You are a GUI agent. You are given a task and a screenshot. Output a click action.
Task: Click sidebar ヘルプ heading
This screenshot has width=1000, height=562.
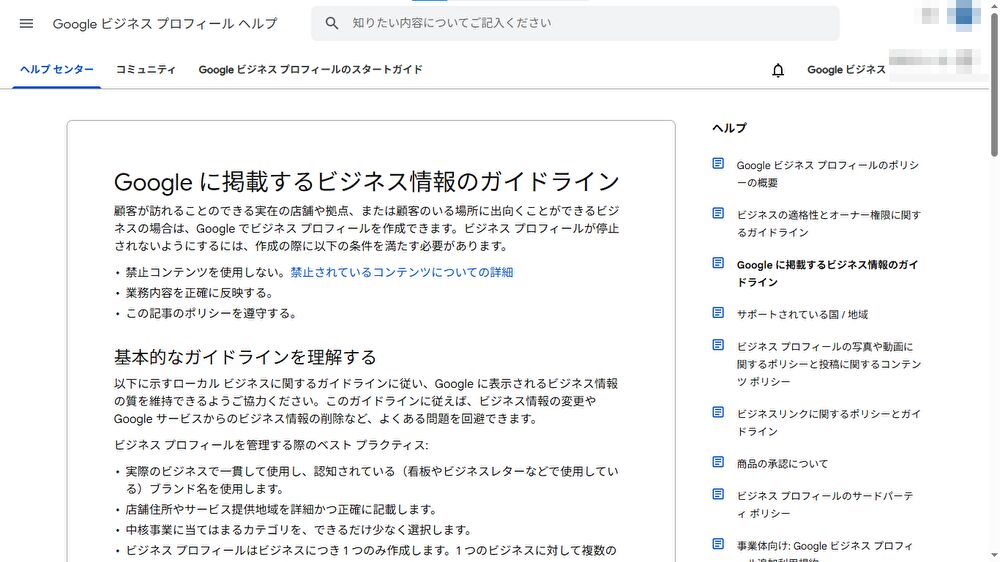[729, 128]
